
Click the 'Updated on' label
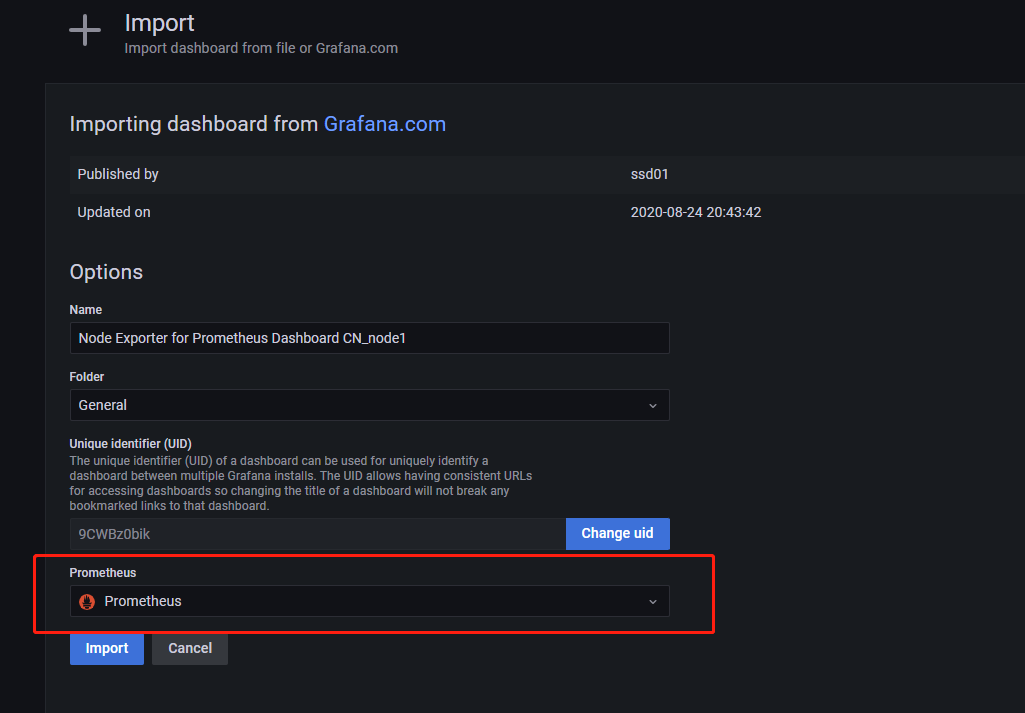[x=114, y=212]
